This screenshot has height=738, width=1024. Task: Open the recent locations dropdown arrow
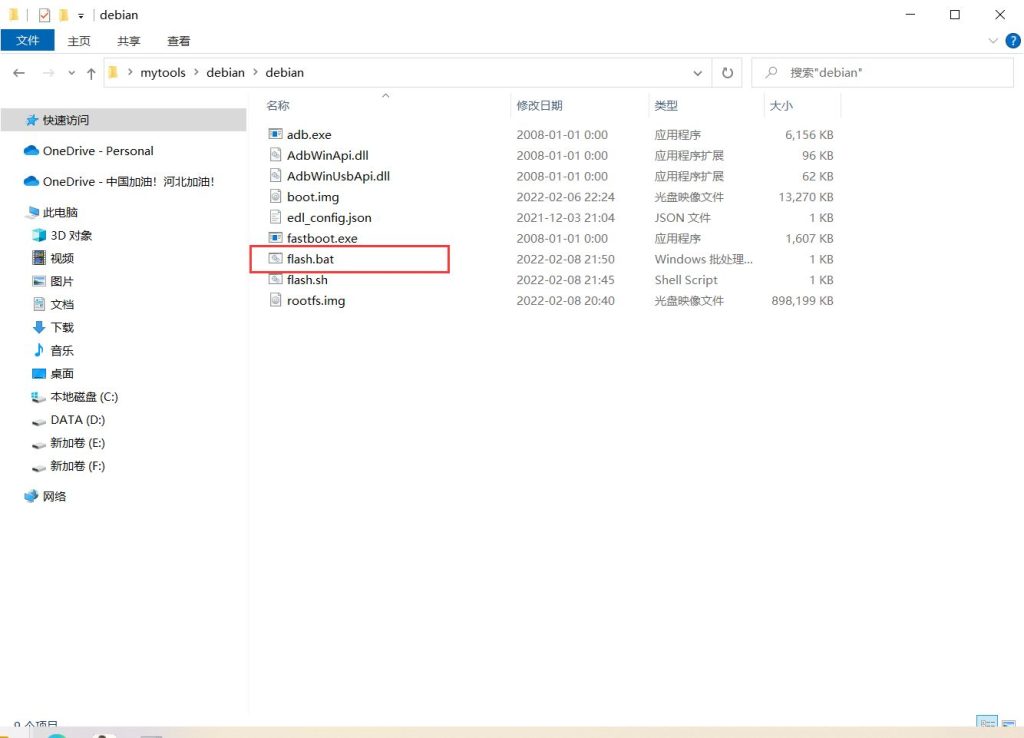click(71, 72)
